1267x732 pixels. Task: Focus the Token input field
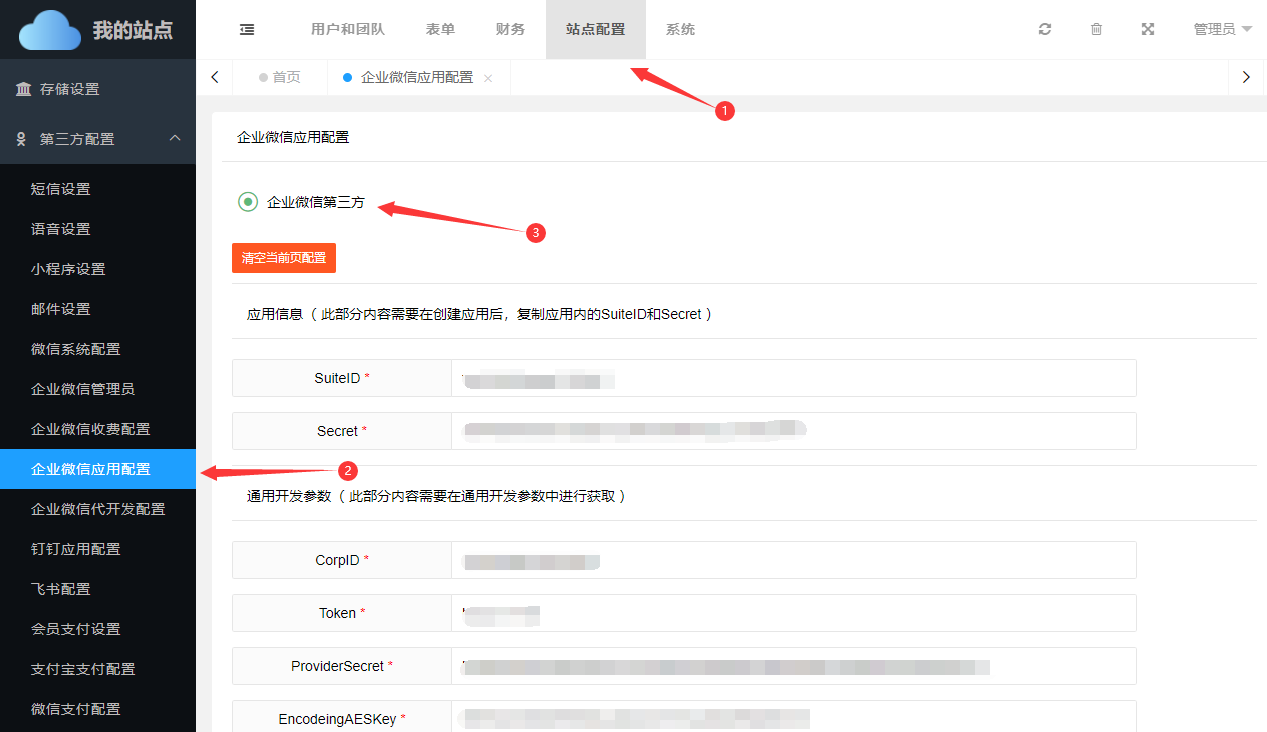(793, 613)
